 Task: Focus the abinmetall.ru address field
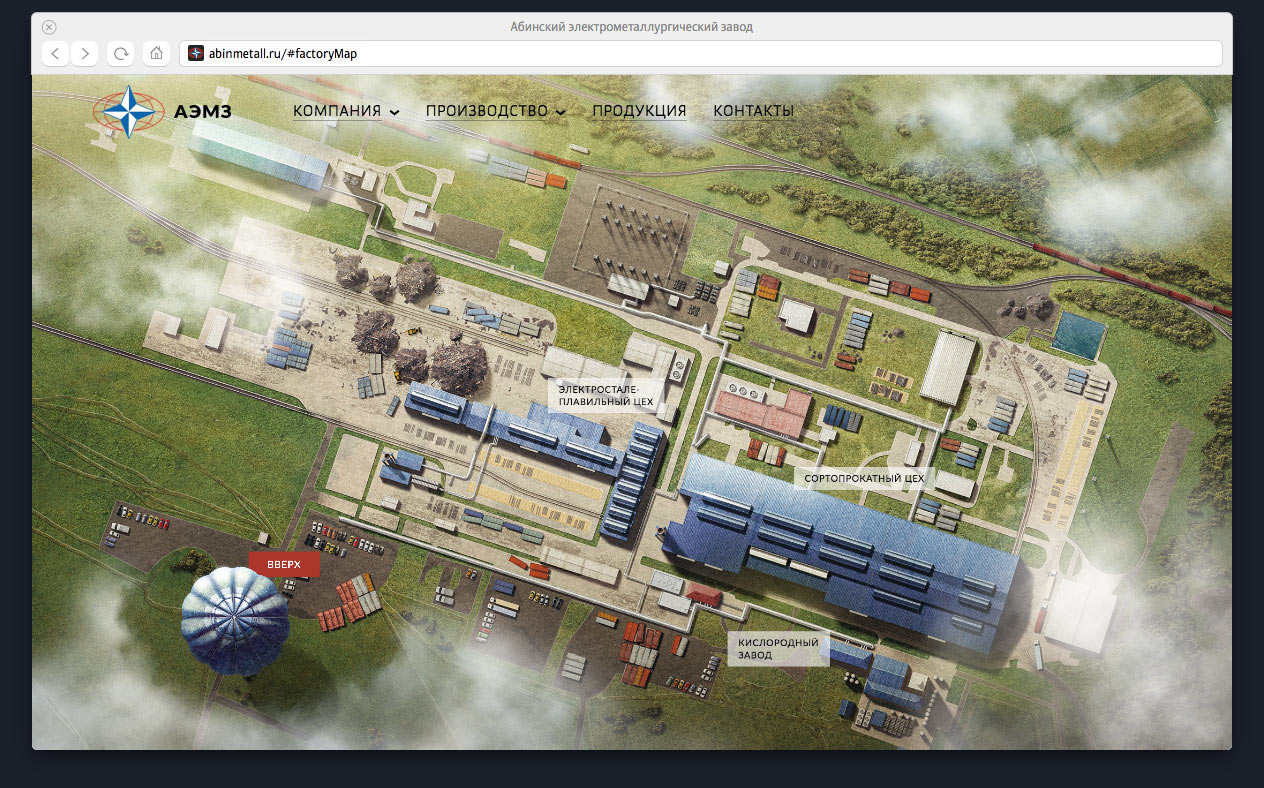700,54
